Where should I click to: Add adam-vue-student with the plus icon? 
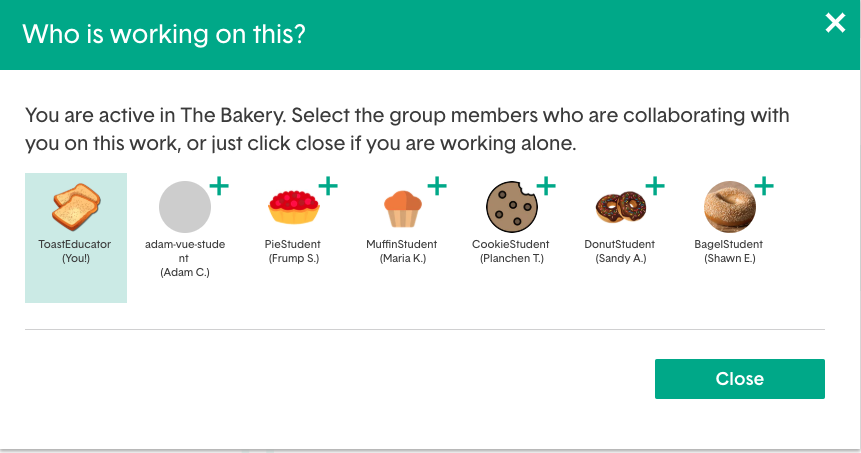[219, 186]
